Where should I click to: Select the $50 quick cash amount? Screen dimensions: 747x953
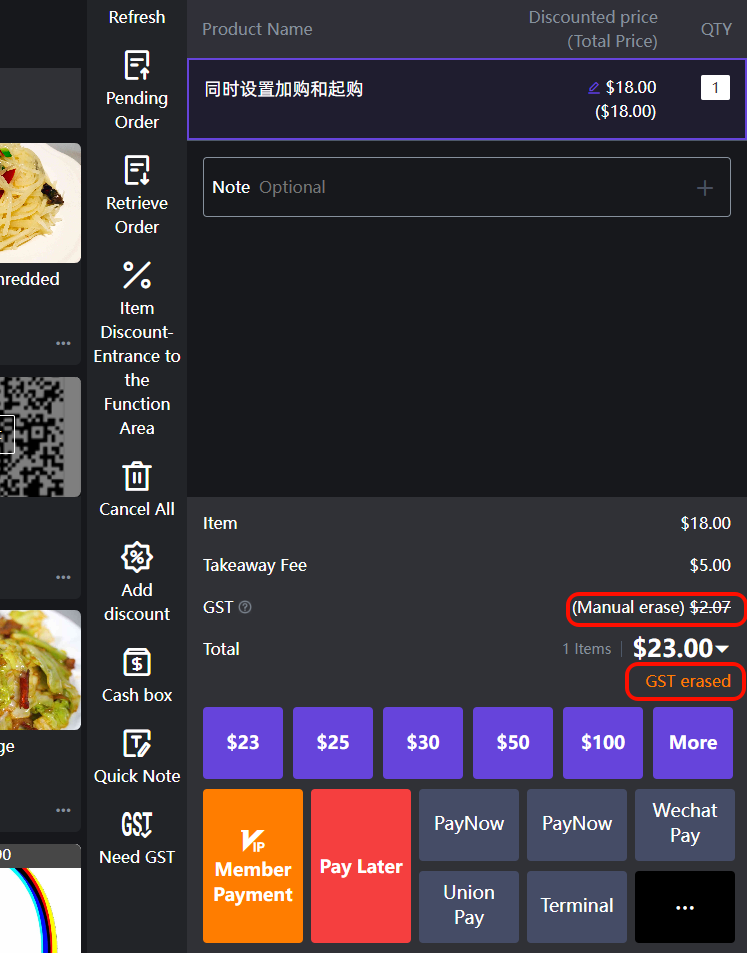[x=513, y=743]
